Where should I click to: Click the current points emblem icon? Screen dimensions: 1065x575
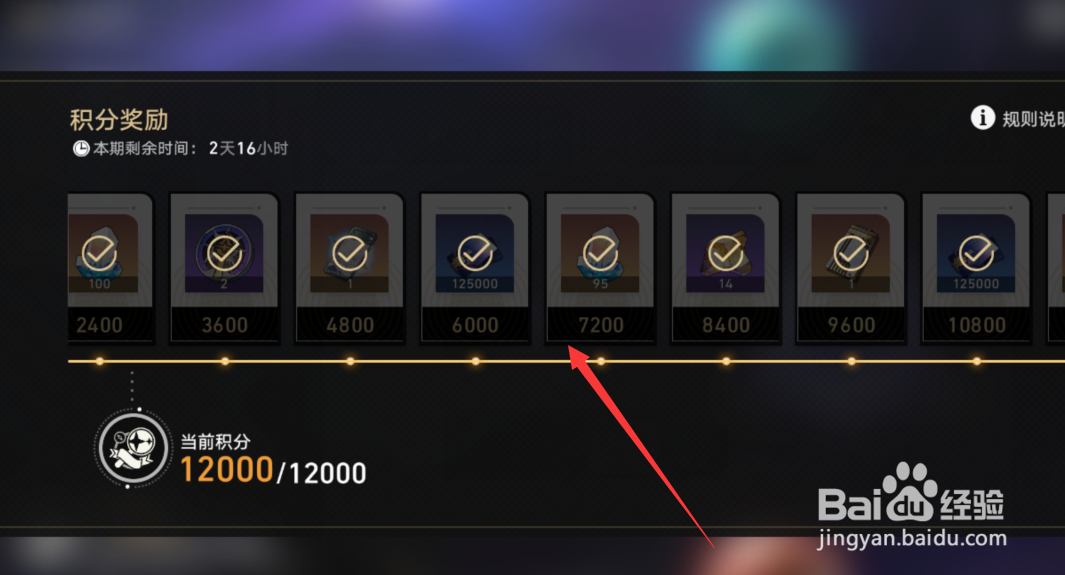(x=132, y=448)
